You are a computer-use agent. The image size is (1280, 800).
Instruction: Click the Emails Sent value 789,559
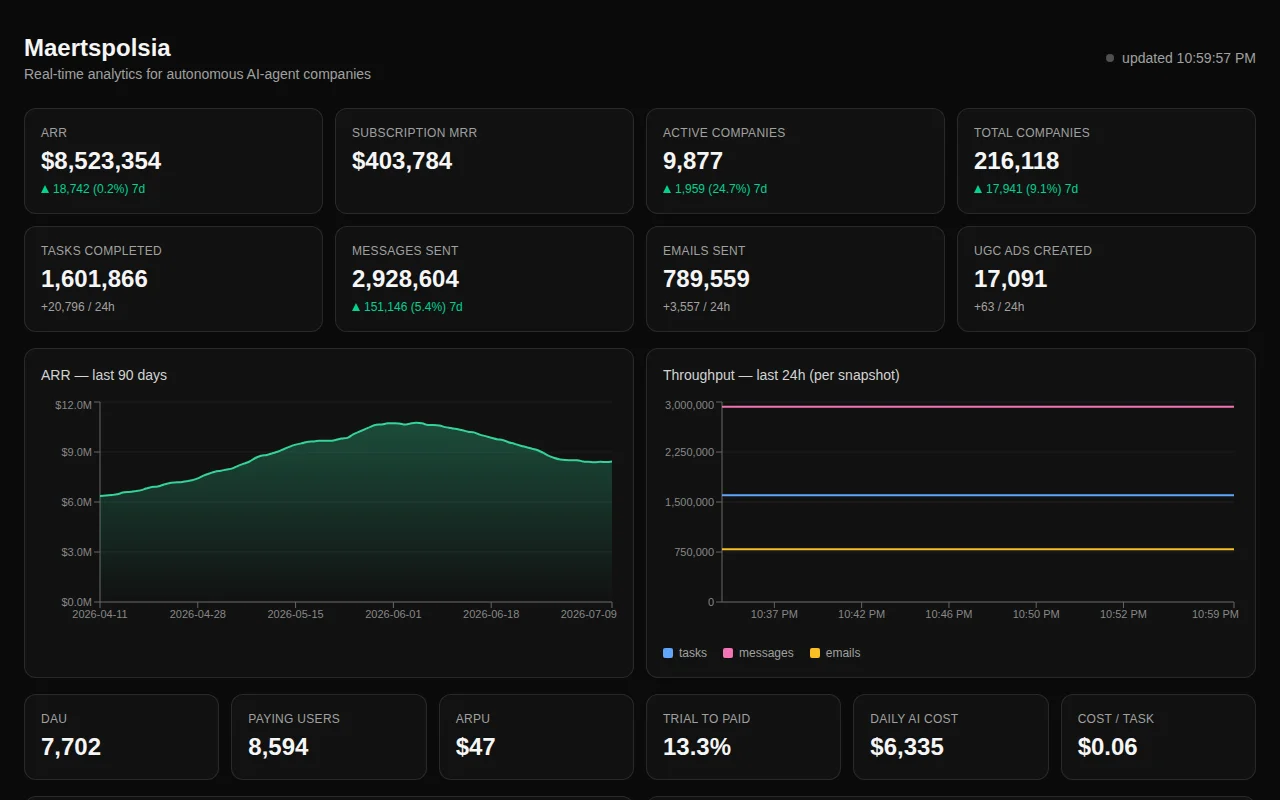click(x=706, y=279)
